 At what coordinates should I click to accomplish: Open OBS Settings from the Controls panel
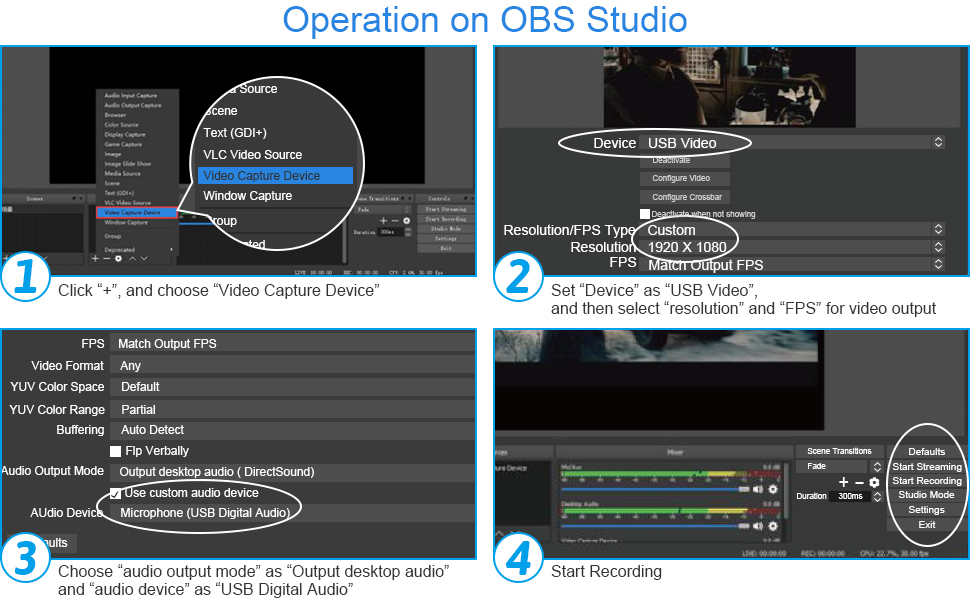pyautogui.click(x=926, y=510)
